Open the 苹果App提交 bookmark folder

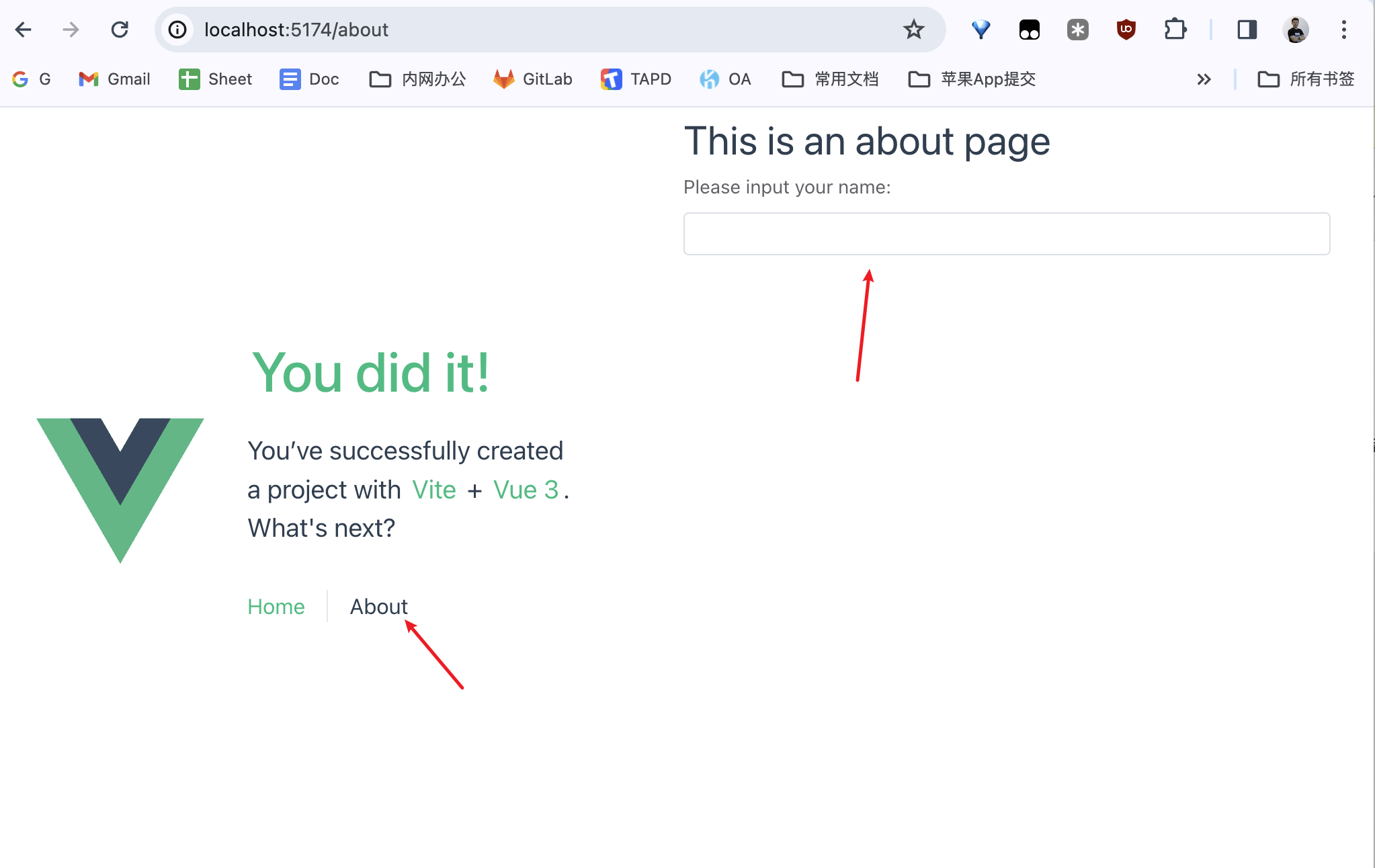tap(972, 79)
